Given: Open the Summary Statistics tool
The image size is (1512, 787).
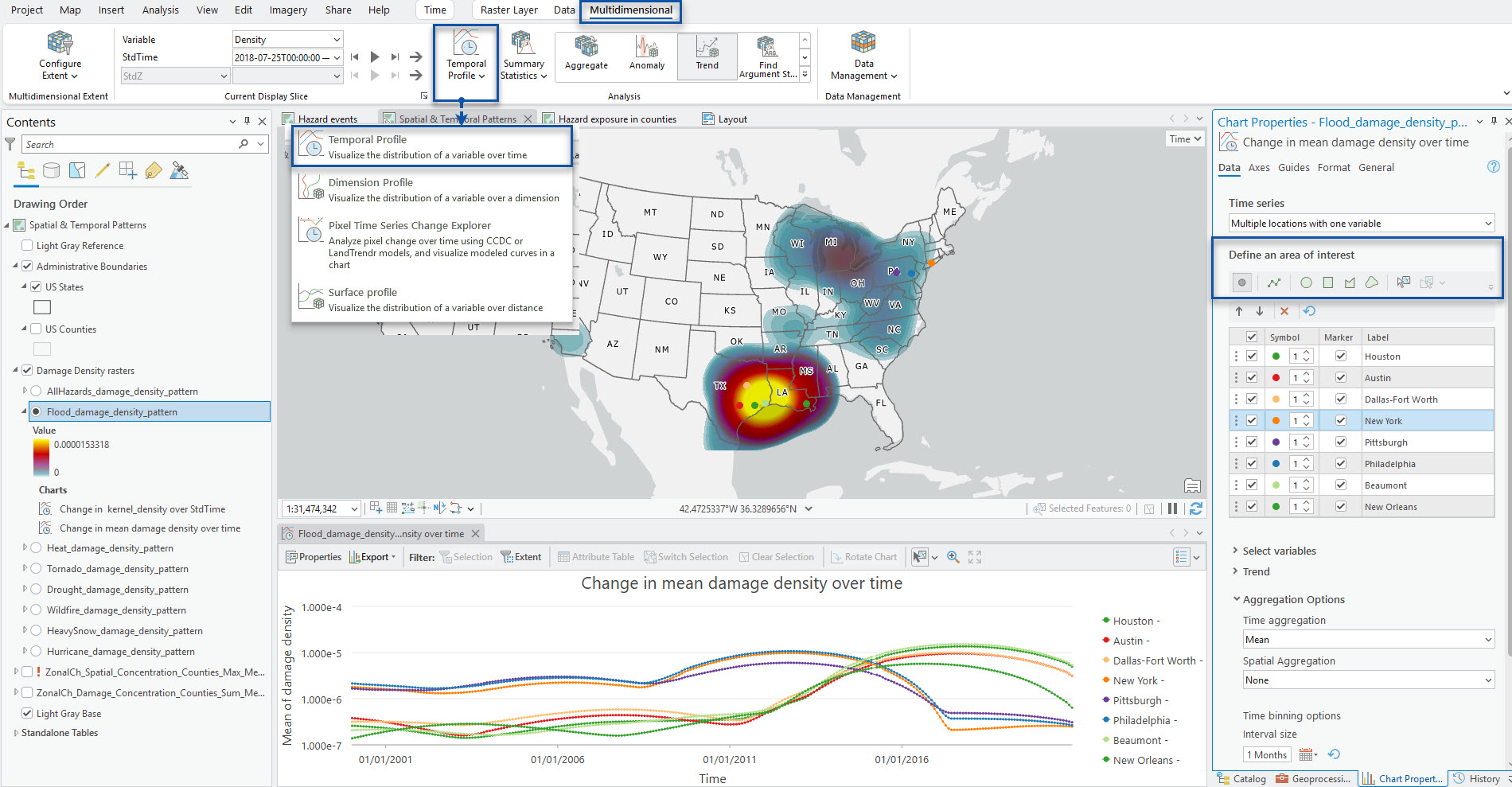Looking at the screenshot, I should pyautogui.click(x=523, y=56).
